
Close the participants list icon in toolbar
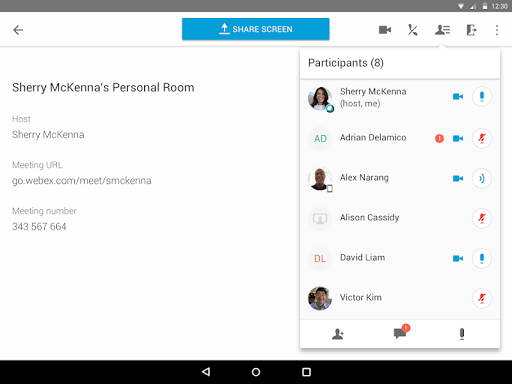point(442,30)
